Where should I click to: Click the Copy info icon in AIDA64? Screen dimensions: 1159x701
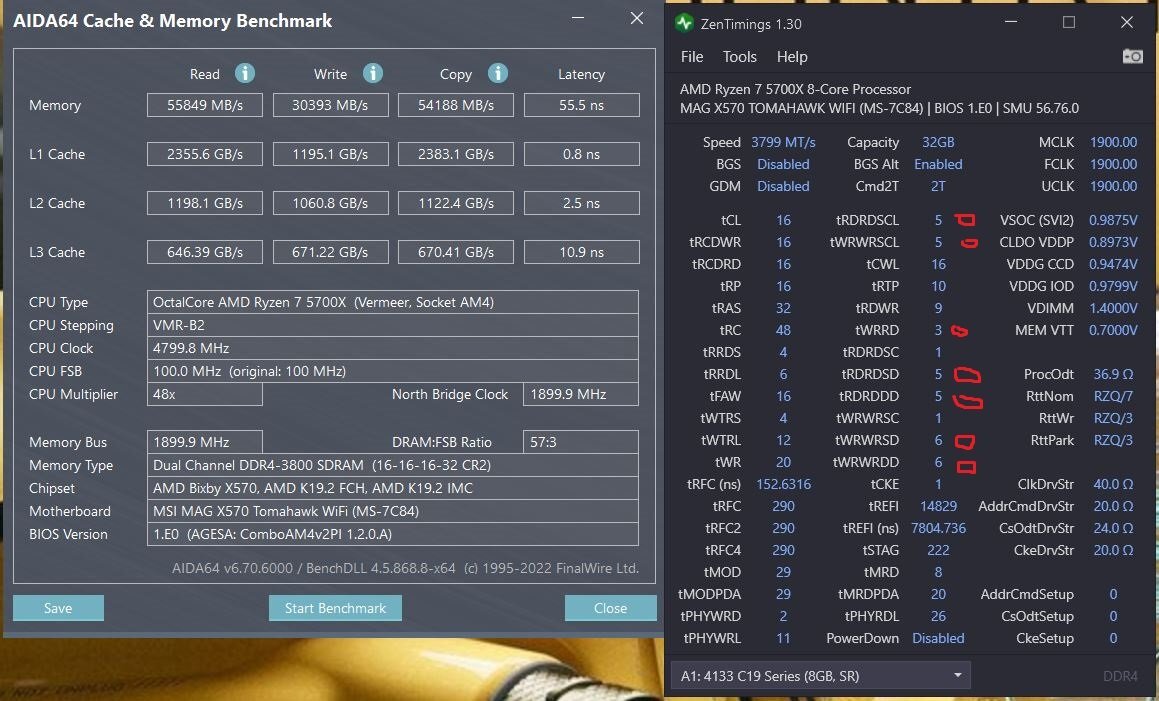pos(498,73)
